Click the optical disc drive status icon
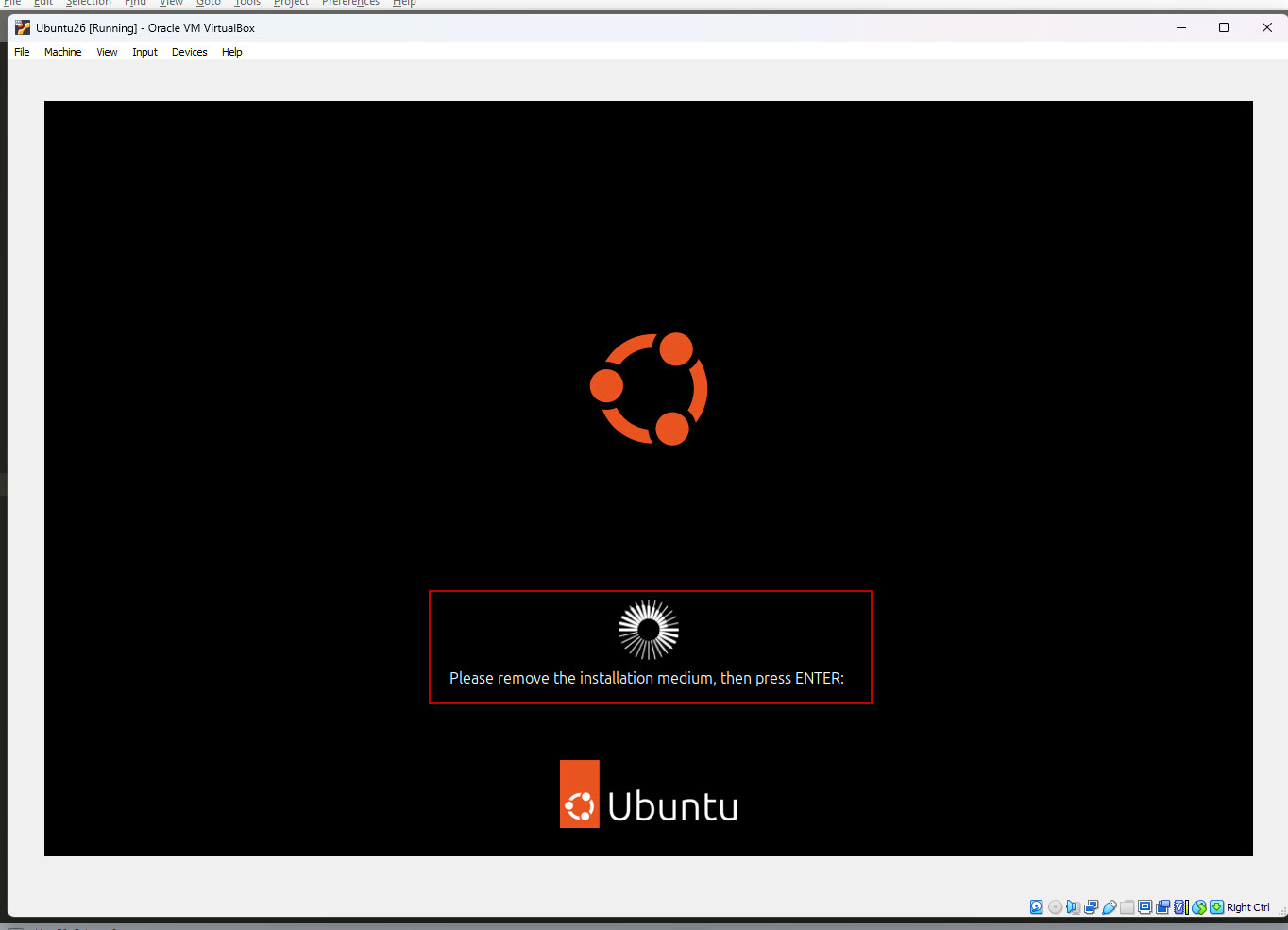Screen dimensions: 1288x930 1055,907
